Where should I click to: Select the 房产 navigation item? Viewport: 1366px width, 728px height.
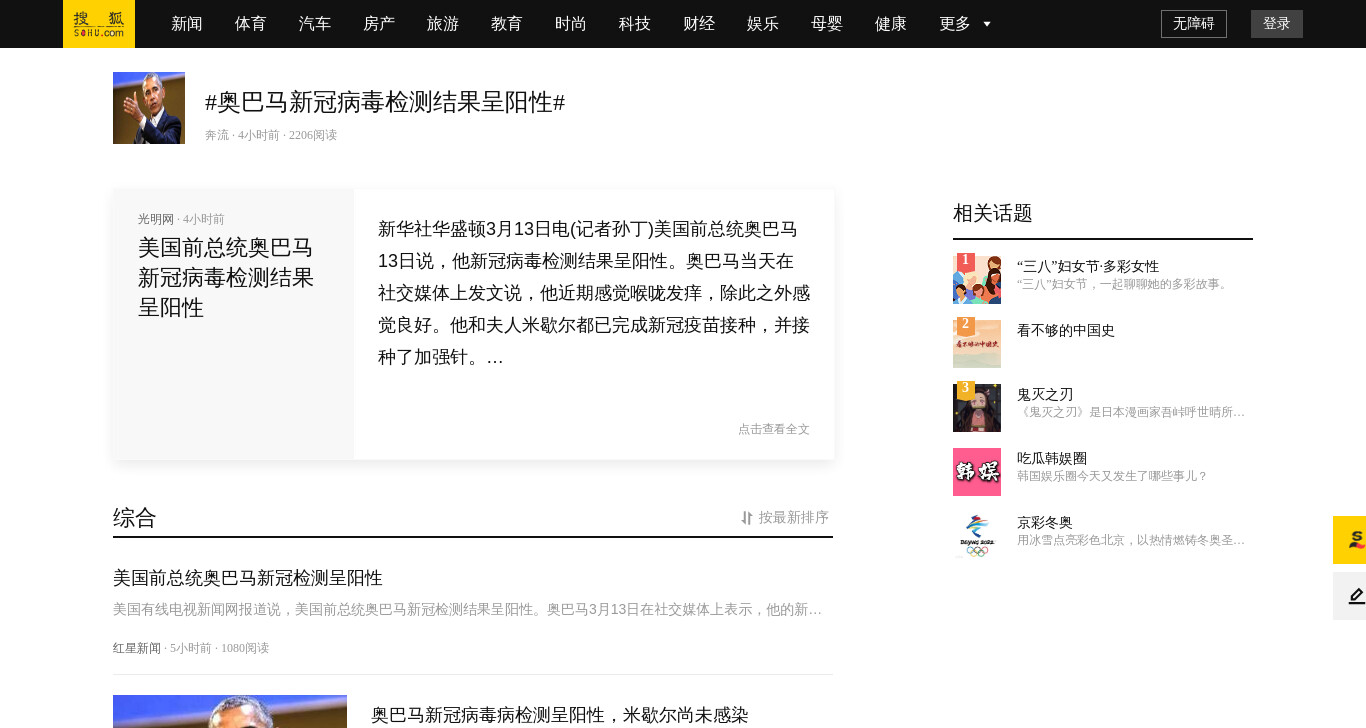tap(379, 24)
